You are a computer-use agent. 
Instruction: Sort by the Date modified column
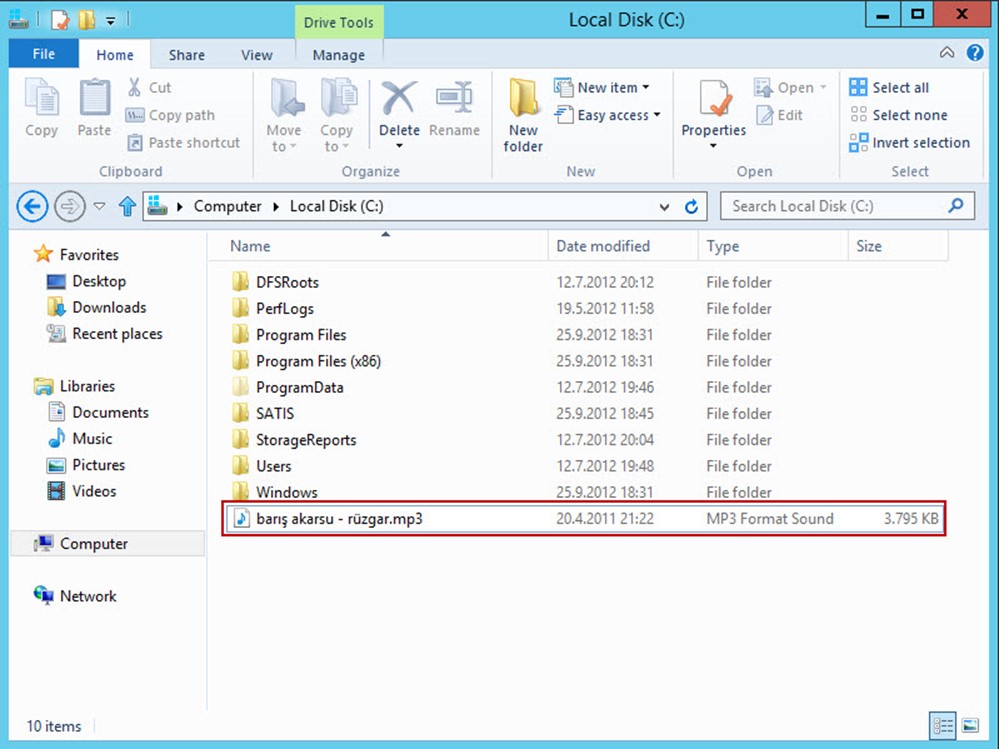coord(603,246)
